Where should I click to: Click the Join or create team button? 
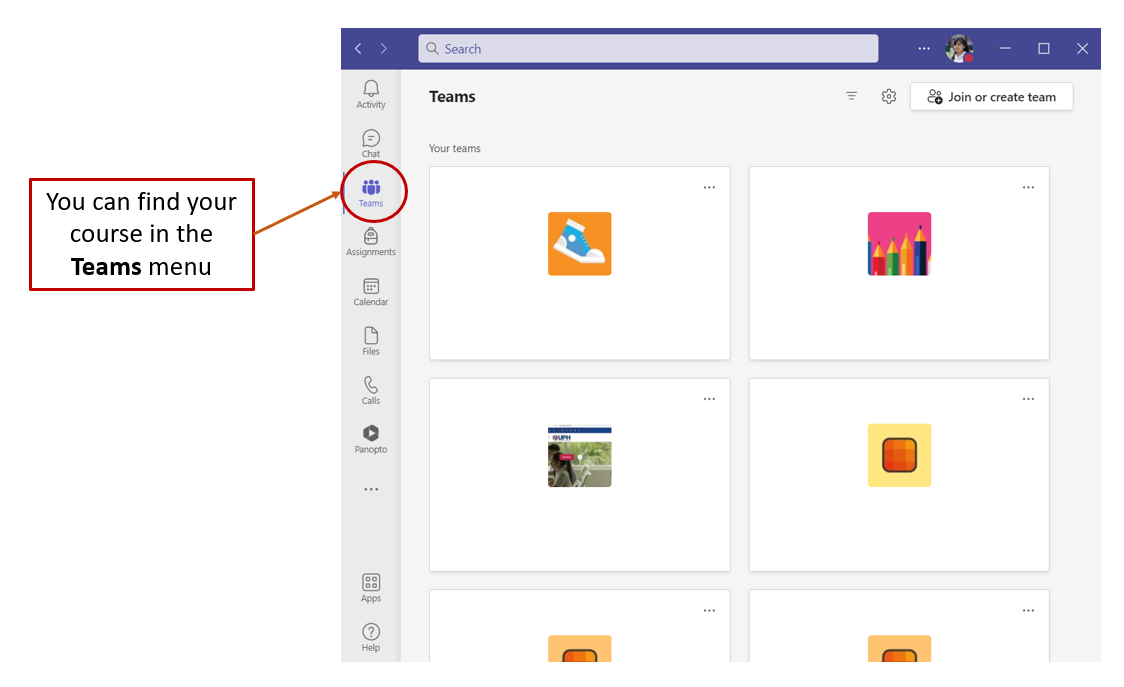(x=991, y=97)
